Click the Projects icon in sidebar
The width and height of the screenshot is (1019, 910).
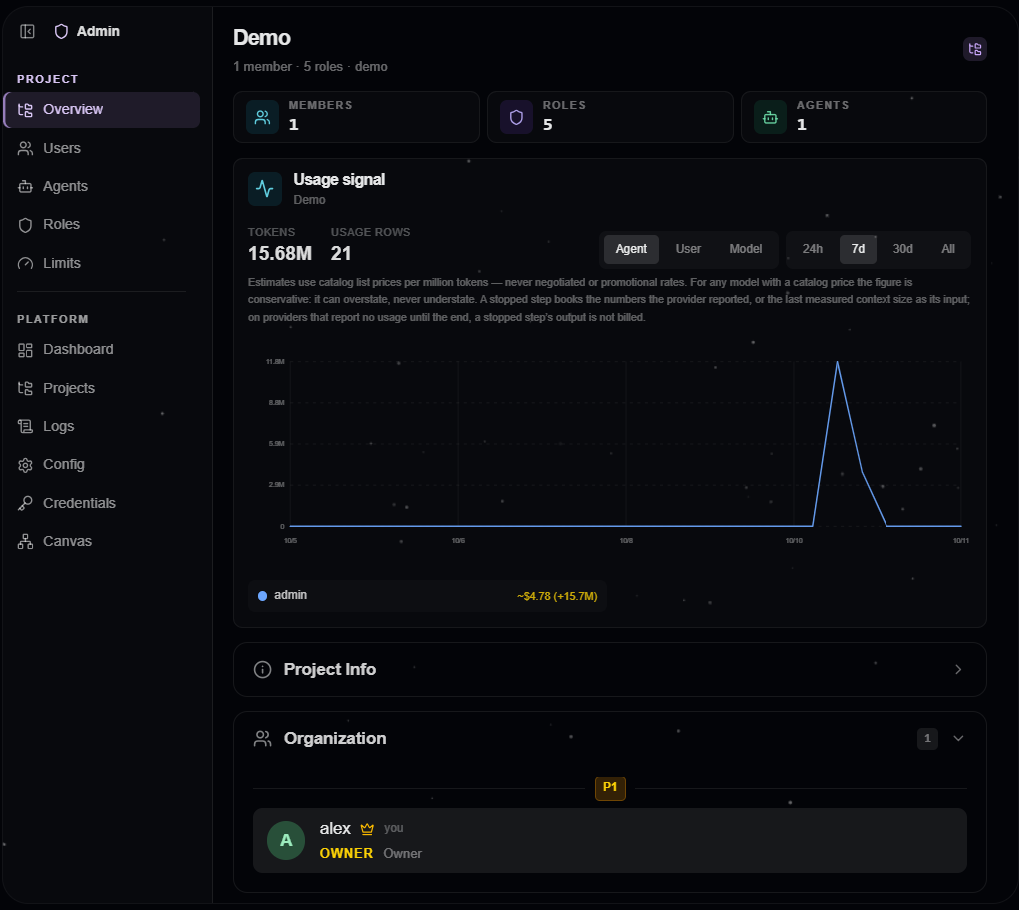tap(25, 388)
